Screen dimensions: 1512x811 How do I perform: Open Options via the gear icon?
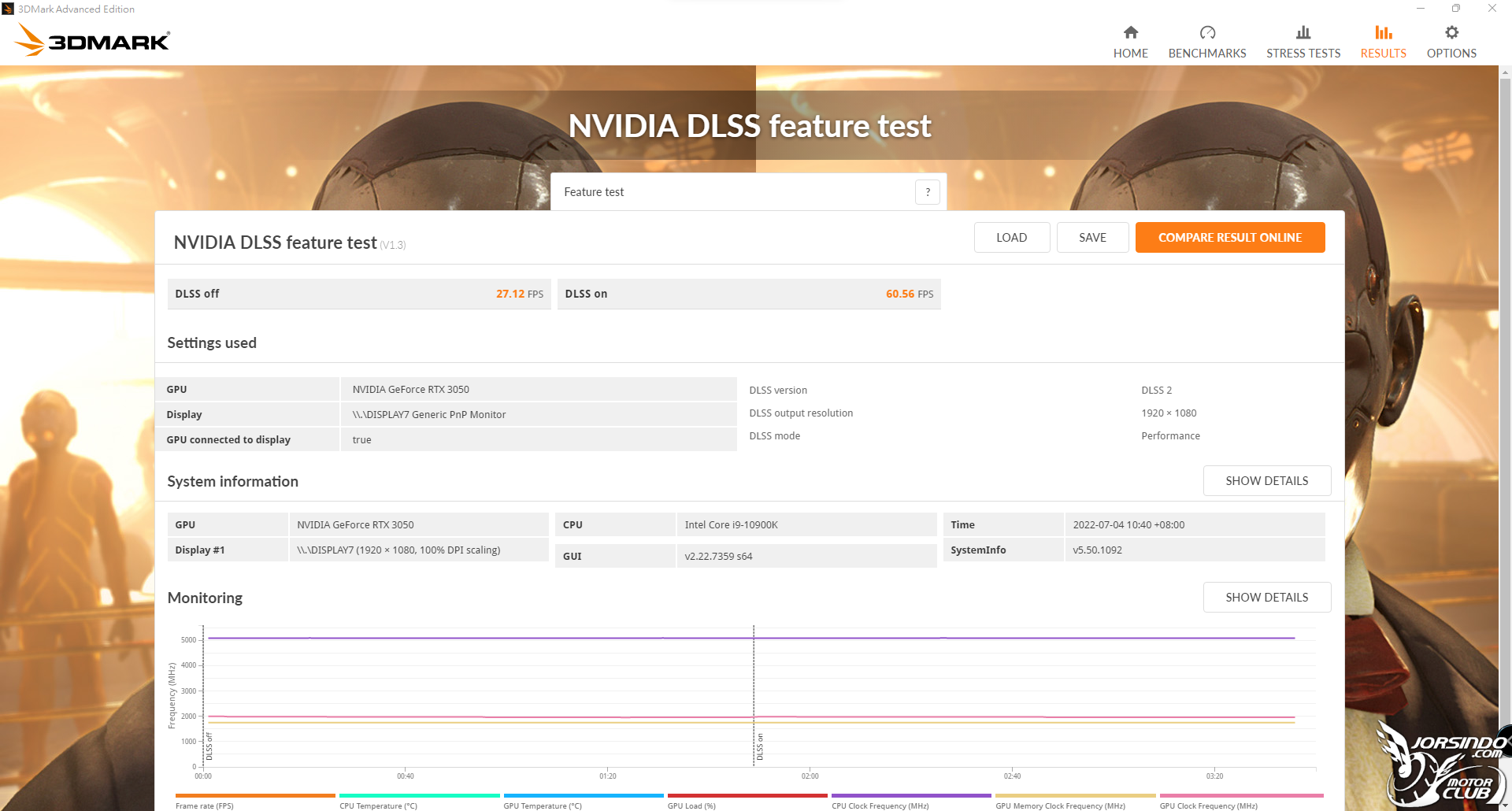tap(1451, 32)
